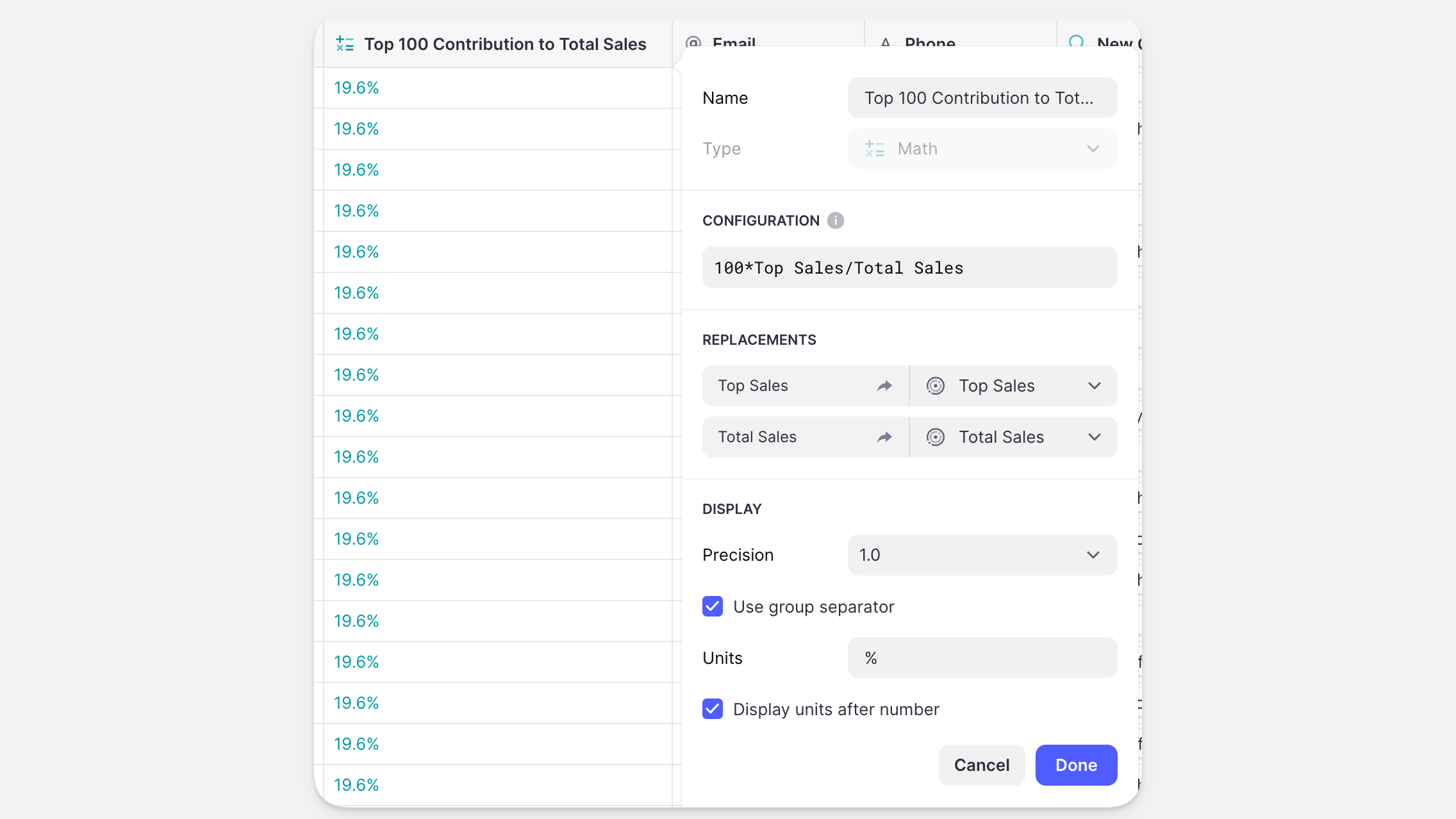Screen dimensions: 1456x819
Task: Click the Done button
Action: pyautogui.click(x=1076, y=765)
